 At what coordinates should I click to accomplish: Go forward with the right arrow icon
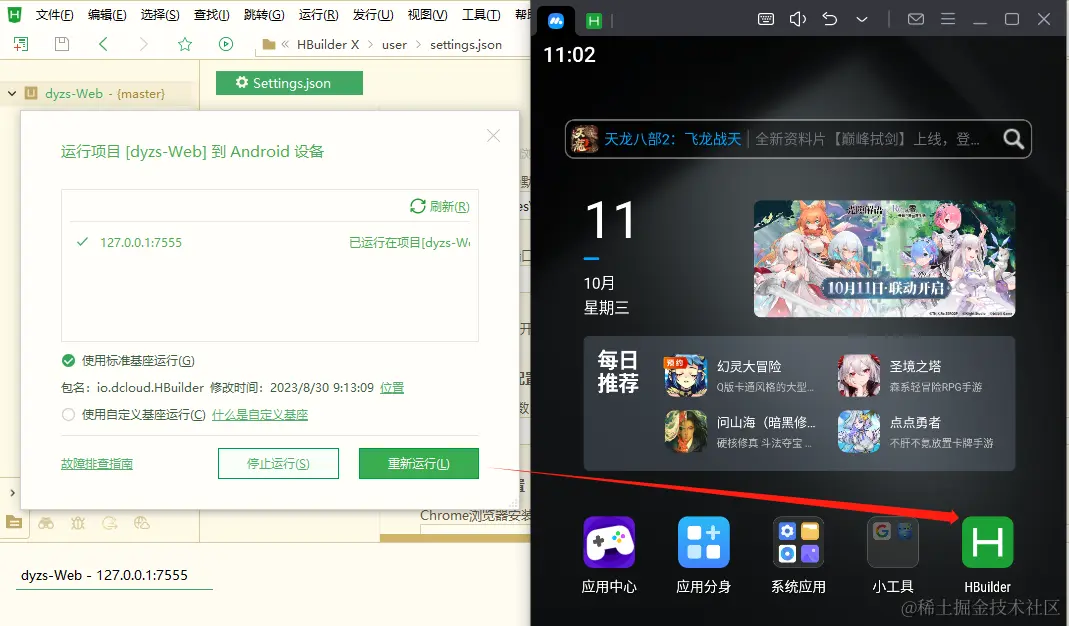[x=143, y=44]
